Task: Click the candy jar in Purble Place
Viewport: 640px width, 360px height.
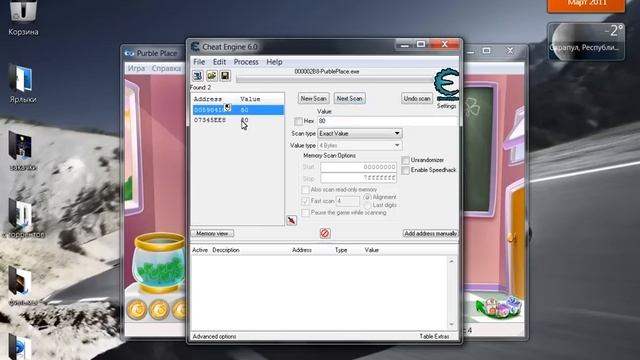Action: (159, 262)
